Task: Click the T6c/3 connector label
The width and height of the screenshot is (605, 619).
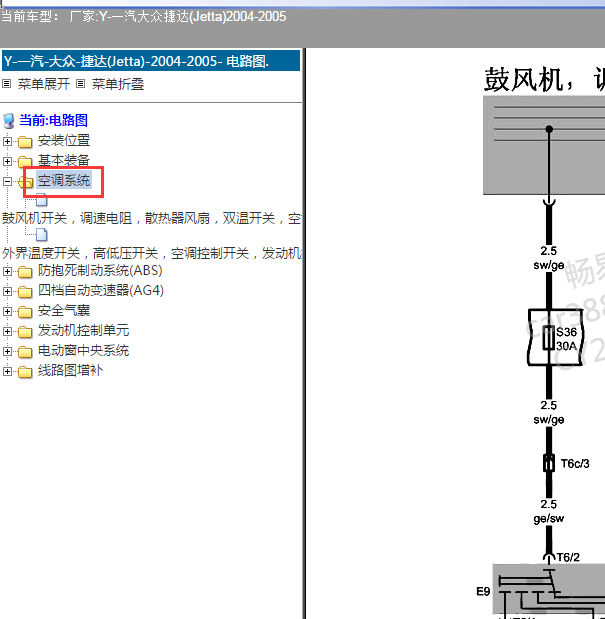Action: click(575, 464)
